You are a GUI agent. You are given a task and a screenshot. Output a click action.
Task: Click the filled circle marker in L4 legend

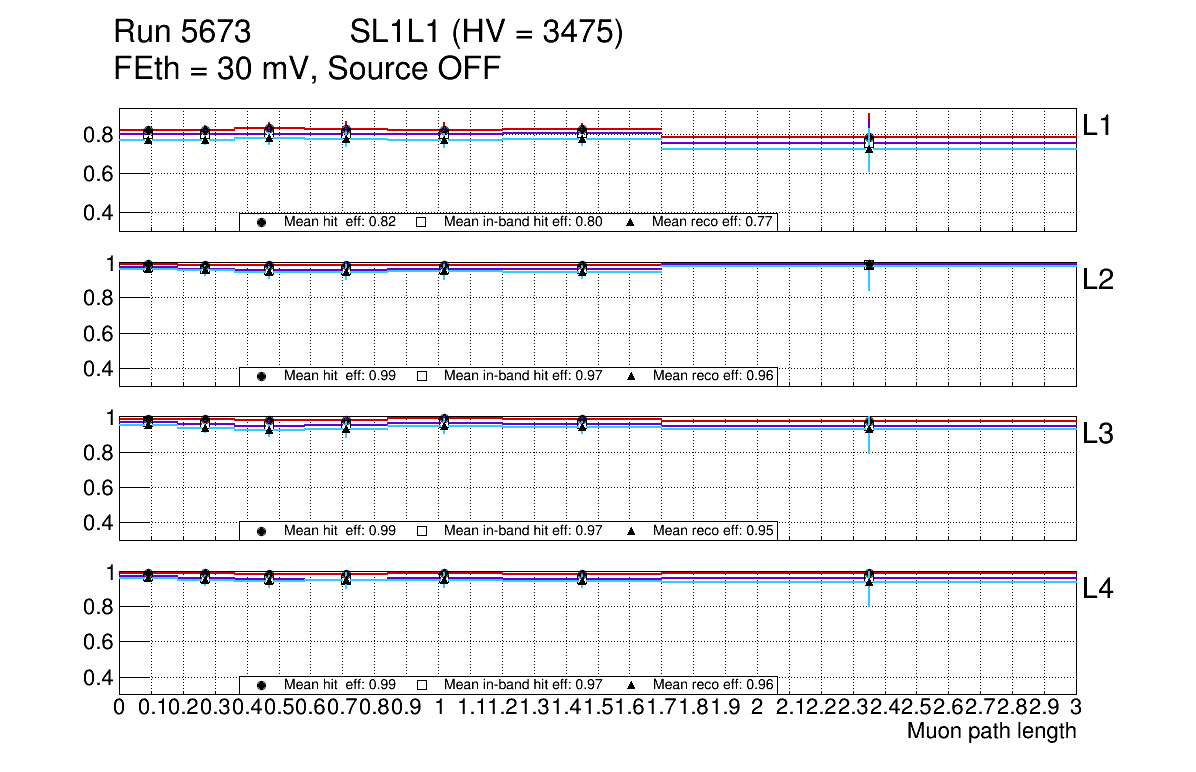pos(261,685)
